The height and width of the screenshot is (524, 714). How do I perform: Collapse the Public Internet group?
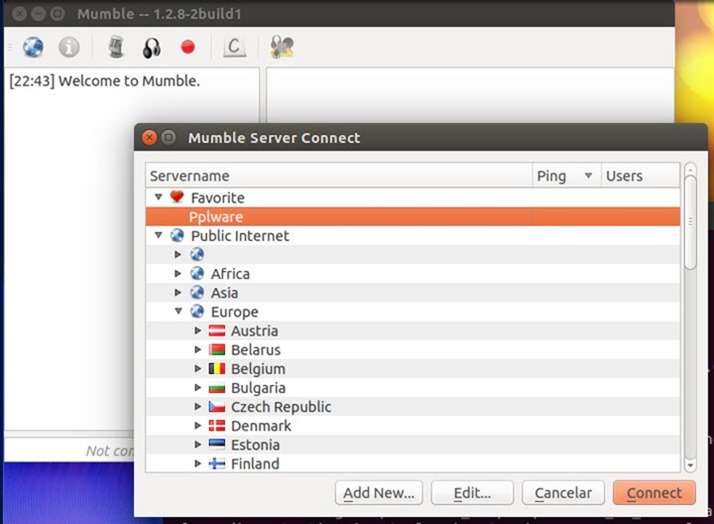click(158, 235)
